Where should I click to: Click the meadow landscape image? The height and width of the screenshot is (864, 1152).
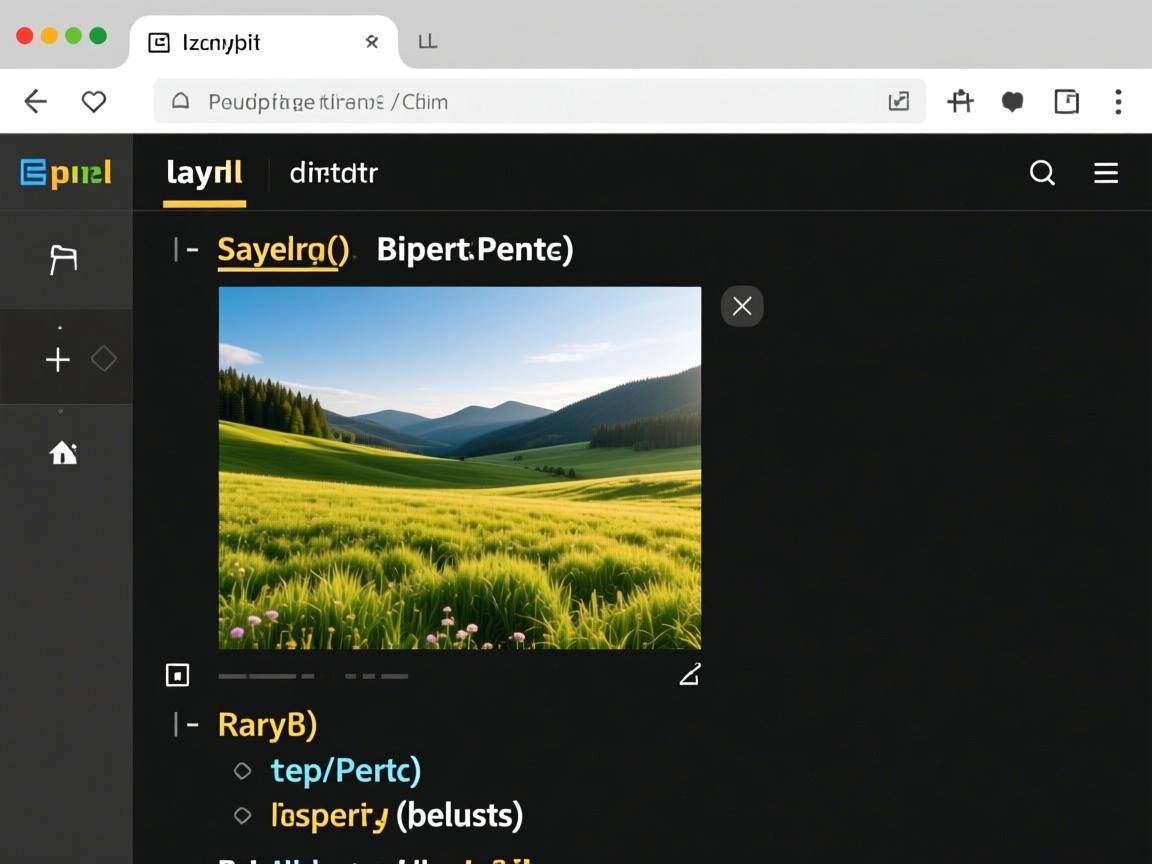tap(460, 468)
